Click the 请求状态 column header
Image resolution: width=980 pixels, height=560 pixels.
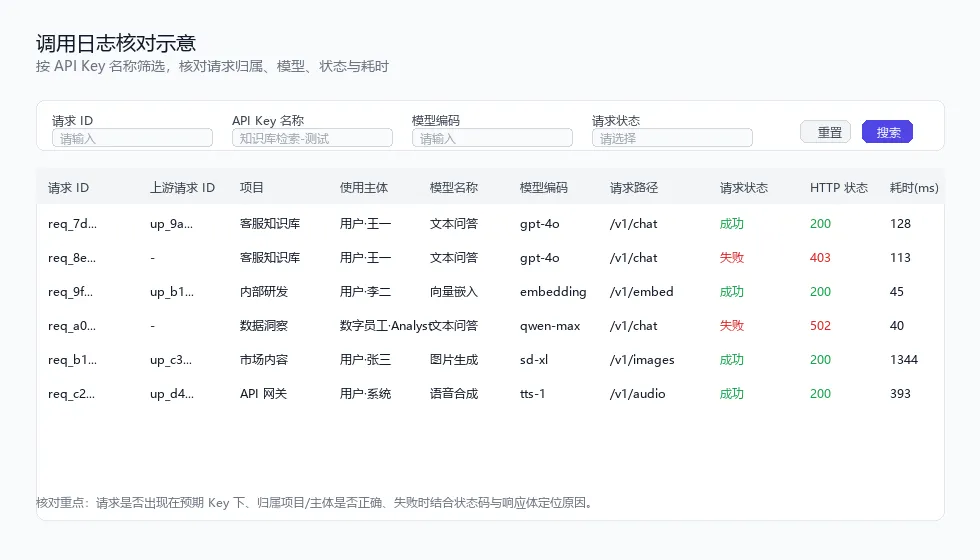pos(744,188)
